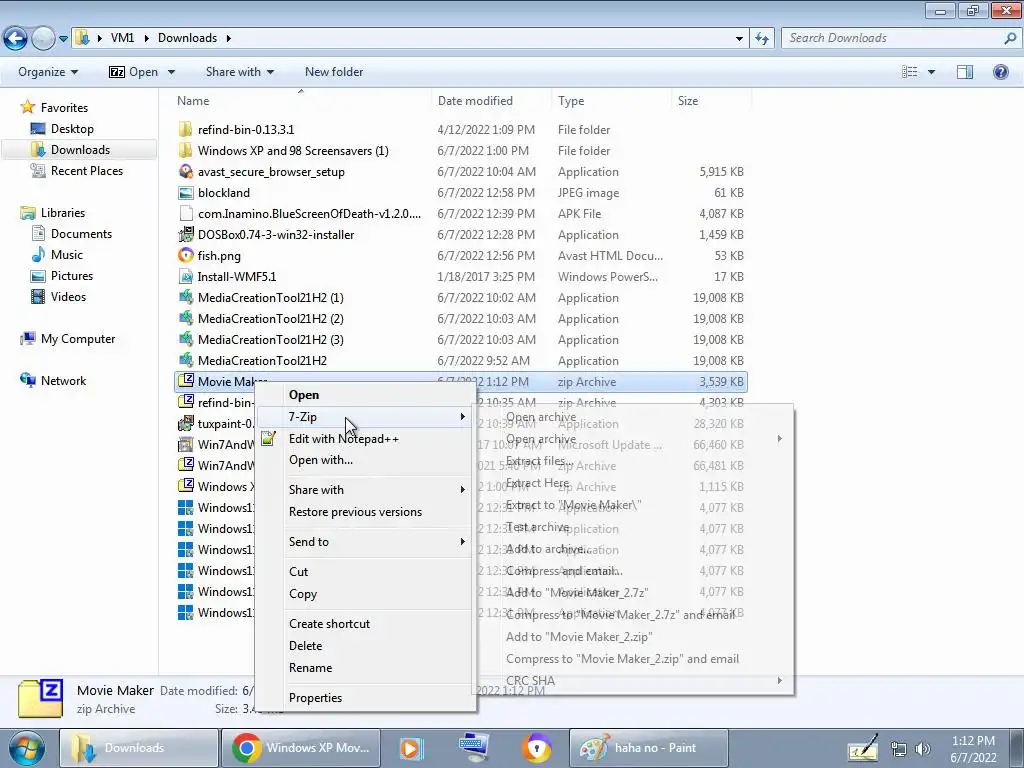The width and height of the screenshot is (1024, 768).
Task: Choose Restore previous versions
Action: [x=355, y=512]
